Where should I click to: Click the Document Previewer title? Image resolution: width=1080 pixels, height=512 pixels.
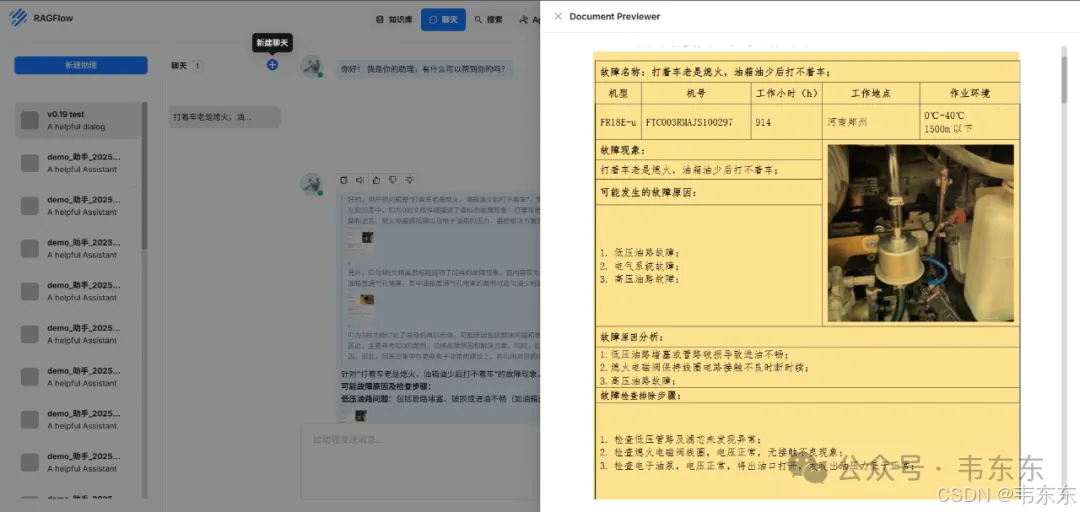click(x=614, y=17)
